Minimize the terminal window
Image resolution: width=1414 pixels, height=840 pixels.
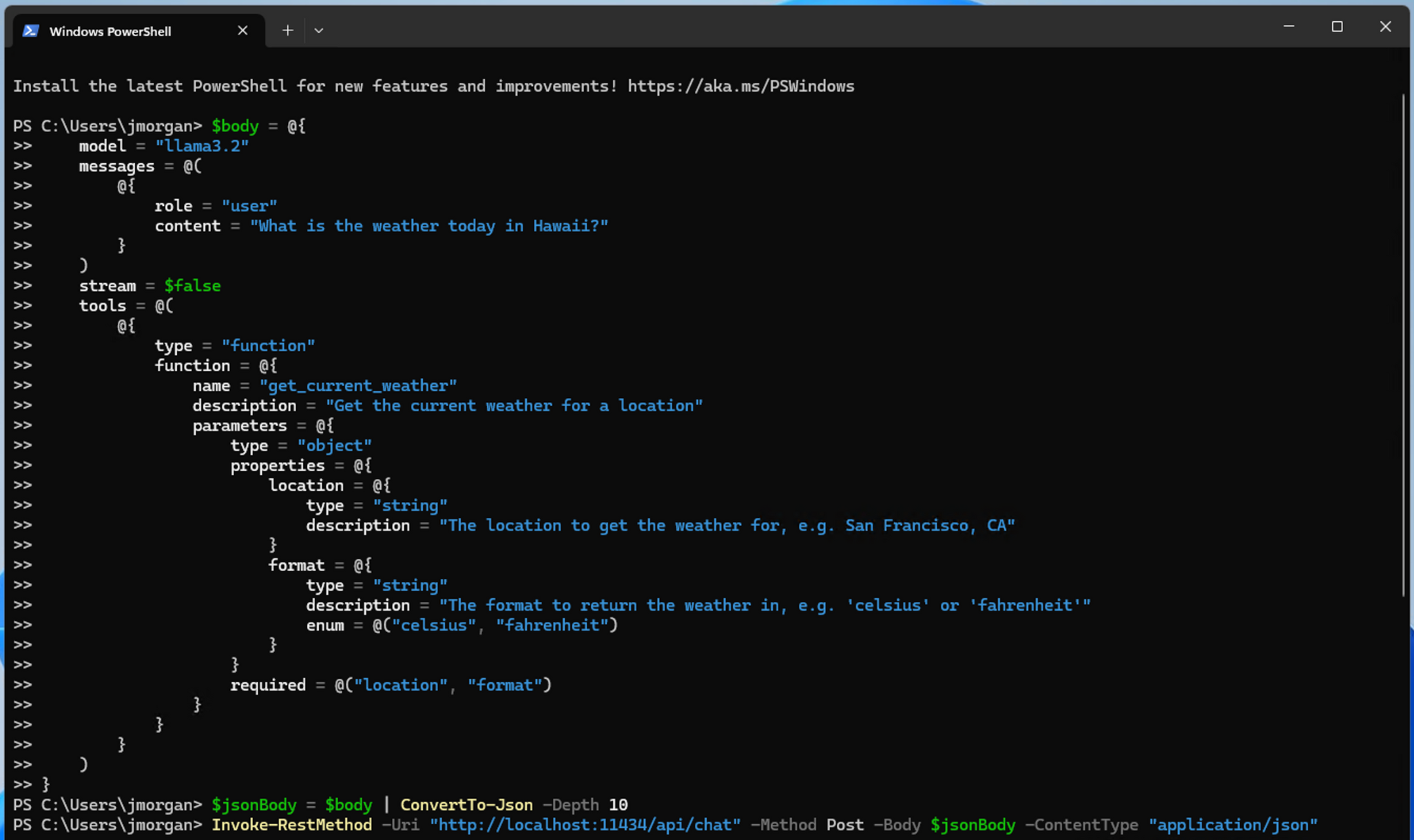(x=1289, y=26)
